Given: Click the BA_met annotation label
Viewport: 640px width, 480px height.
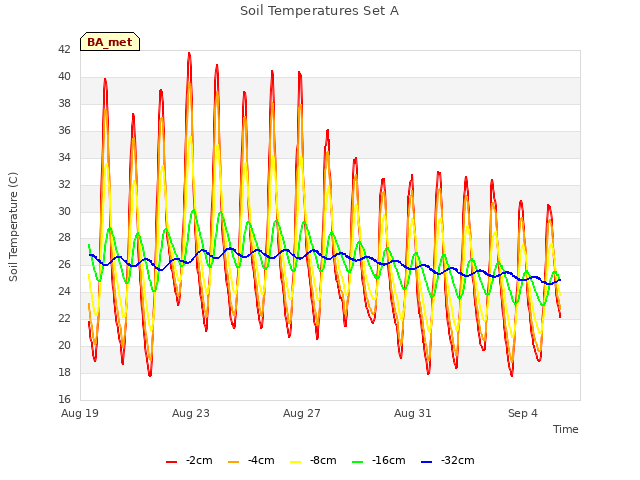Looking at the screenshot, I should click(110, 42).
